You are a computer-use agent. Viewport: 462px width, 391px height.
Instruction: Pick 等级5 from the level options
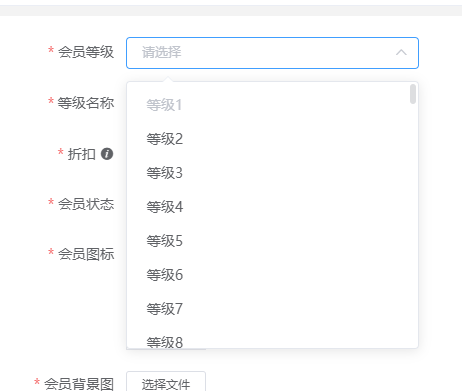click(272, 241)
